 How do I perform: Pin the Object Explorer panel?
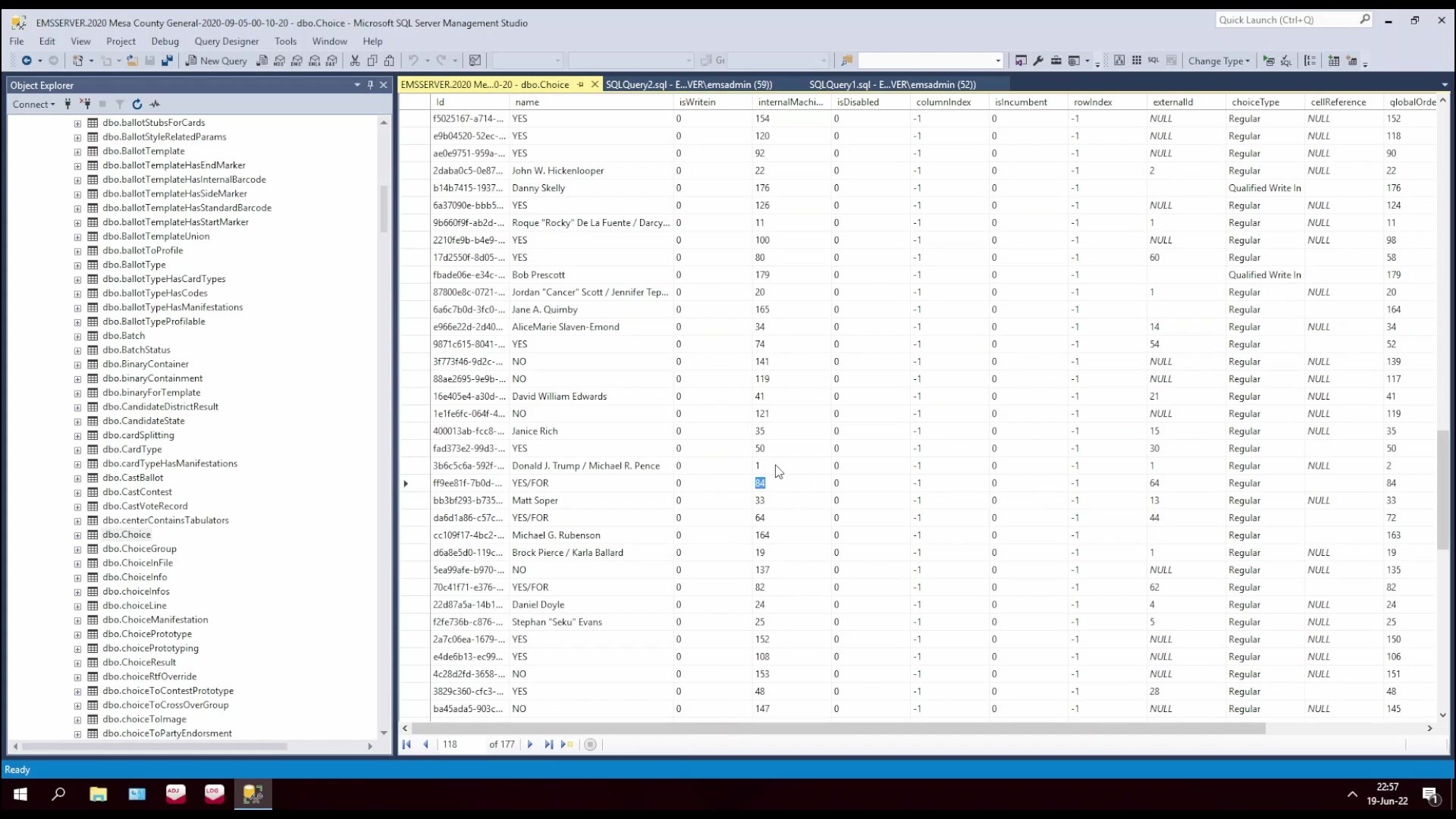click(x=370, y=85)
